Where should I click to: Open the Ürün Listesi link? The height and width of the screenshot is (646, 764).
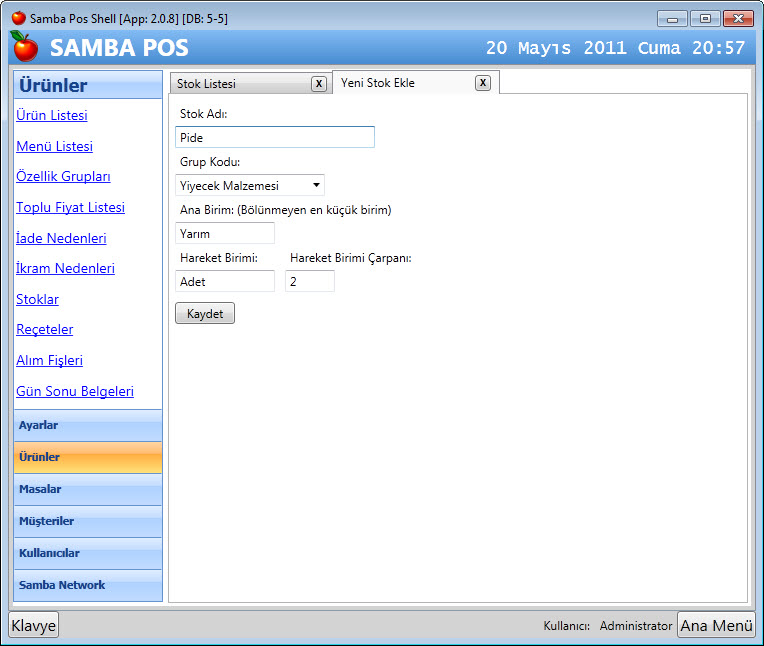point(52,115)
